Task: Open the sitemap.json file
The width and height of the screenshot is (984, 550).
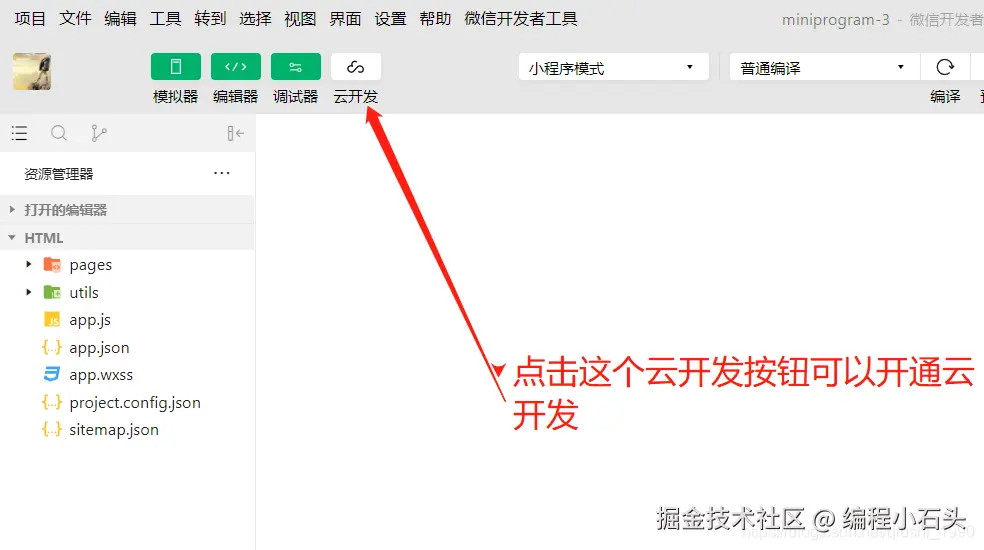Action: point(114,430)
